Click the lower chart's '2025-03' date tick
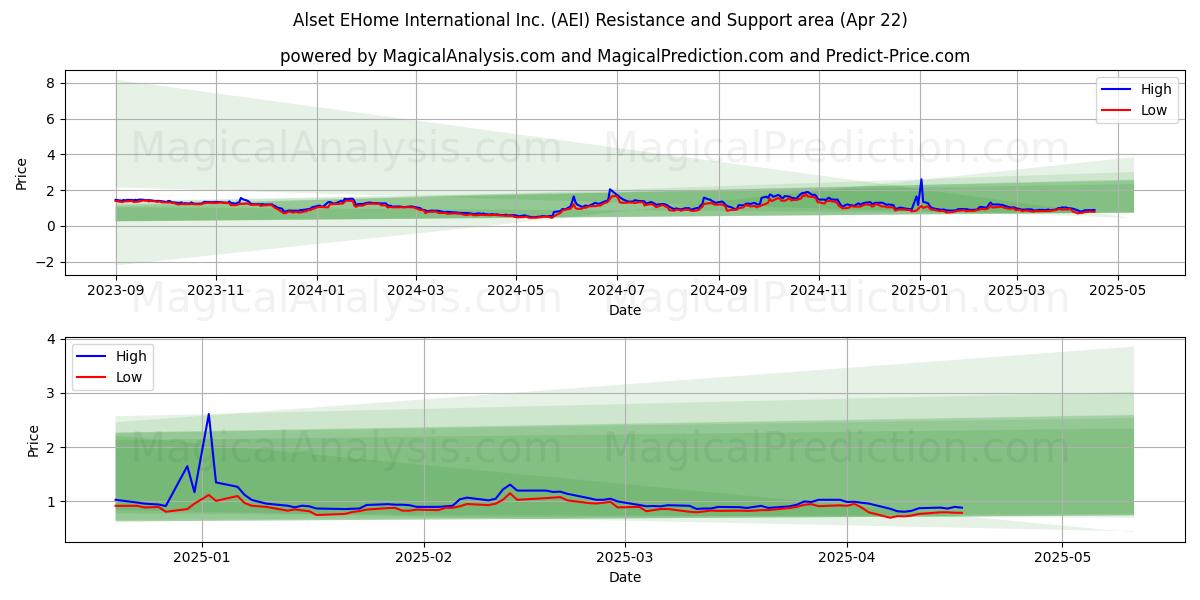This screenshot has width=1200, height=600. pyautogui.click(x=625, y=557)
